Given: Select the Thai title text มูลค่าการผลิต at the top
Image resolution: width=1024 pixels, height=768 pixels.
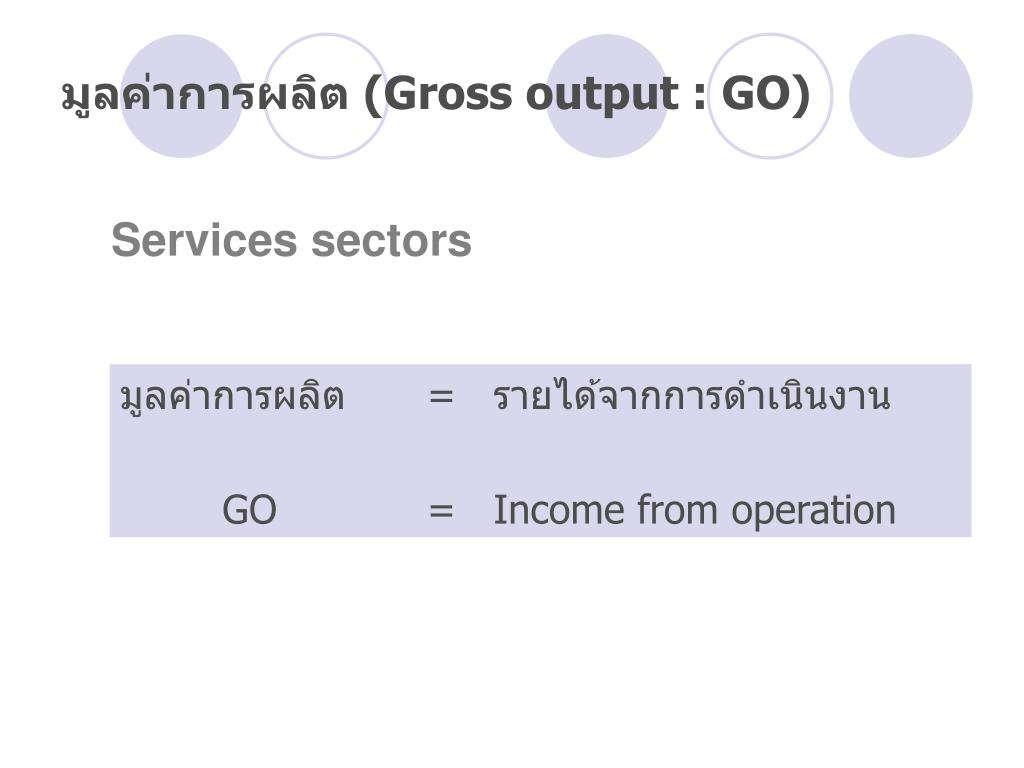Looking at the screenshot, I should click(204, 96).
